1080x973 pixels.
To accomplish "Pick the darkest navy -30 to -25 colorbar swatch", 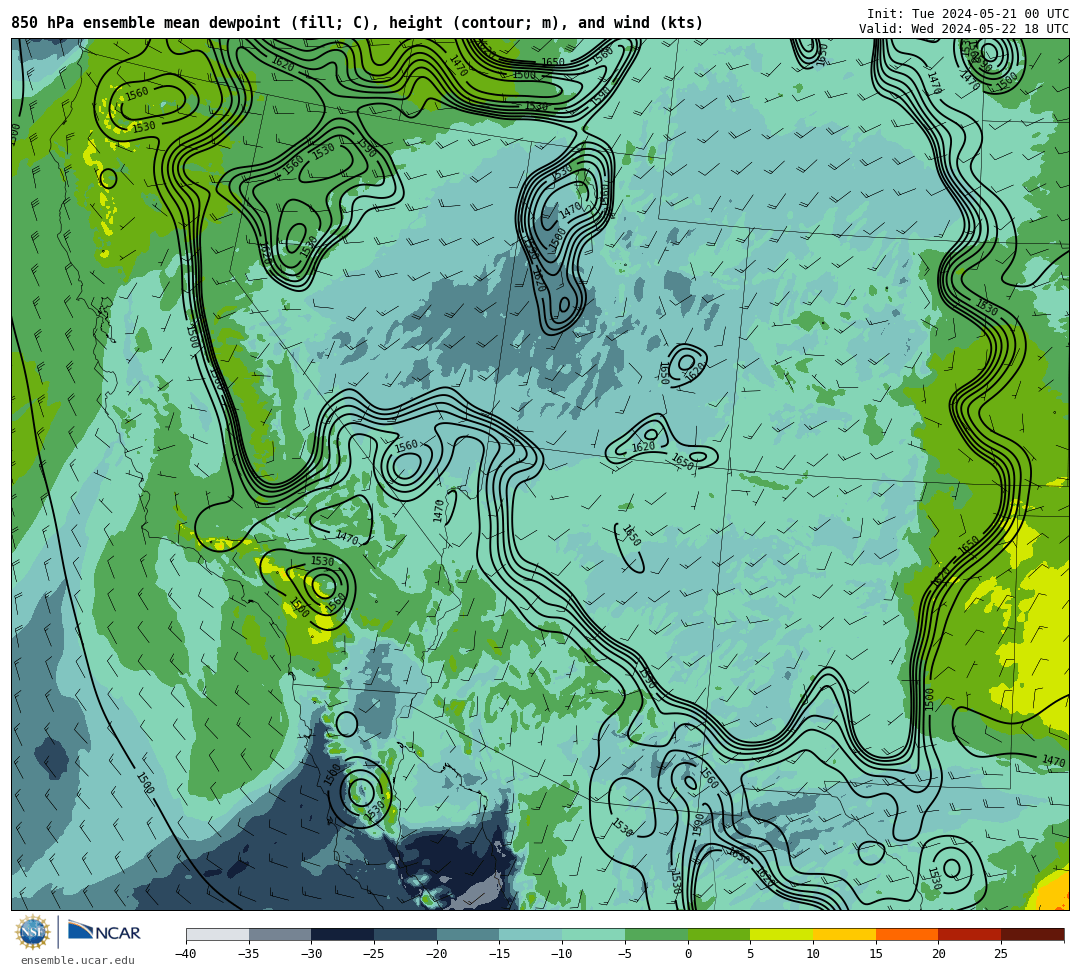I will pyautogui.click(x=343, y=934).
